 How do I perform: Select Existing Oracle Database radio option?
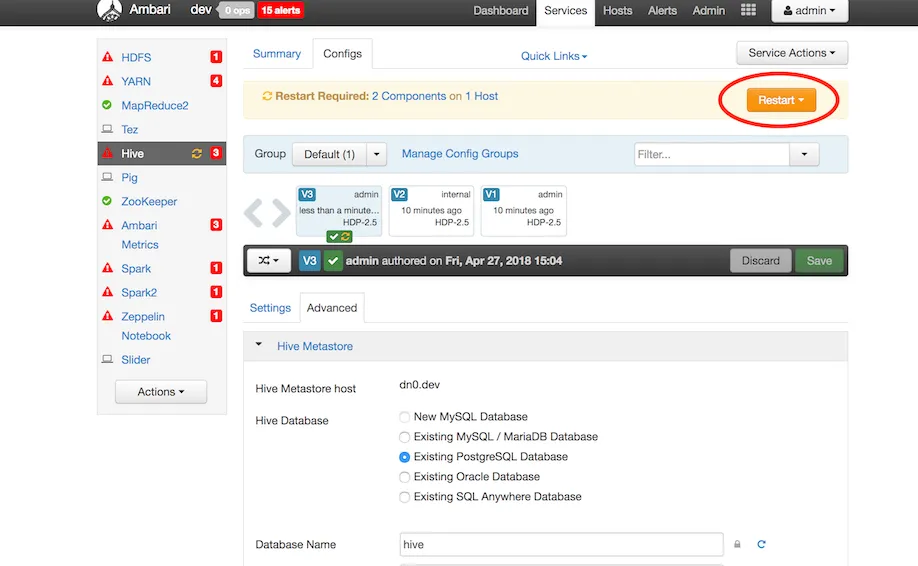[405, 477]
